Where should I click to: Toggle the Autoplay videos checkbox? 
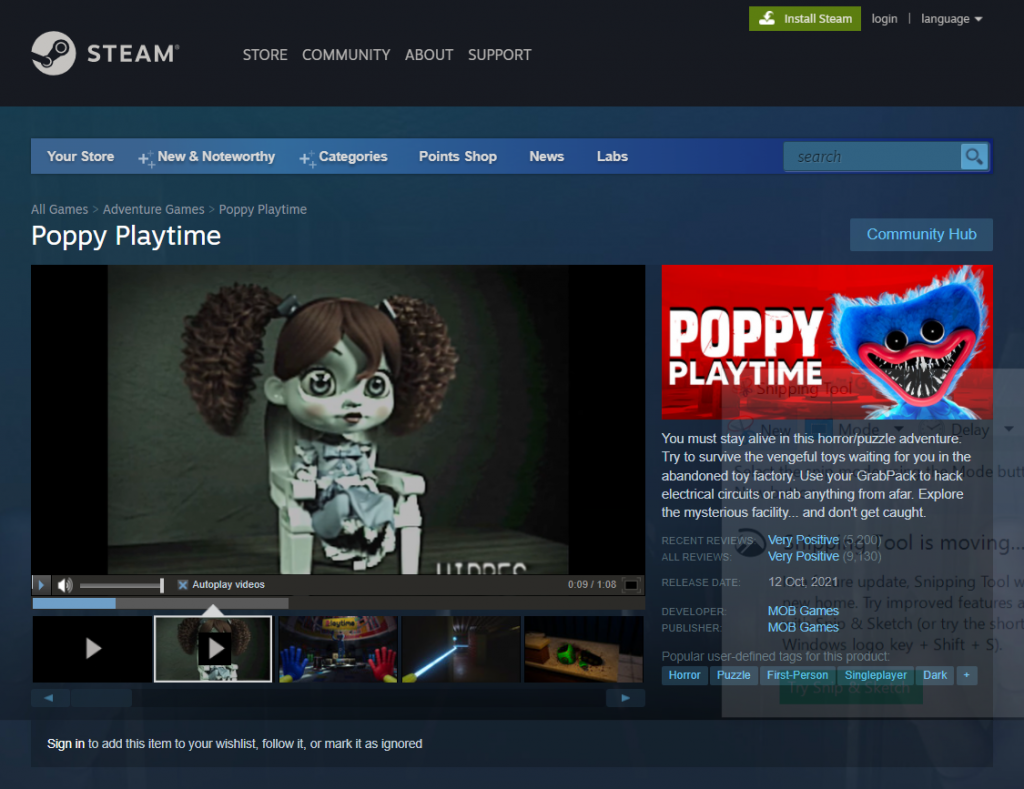coord(183,585)
